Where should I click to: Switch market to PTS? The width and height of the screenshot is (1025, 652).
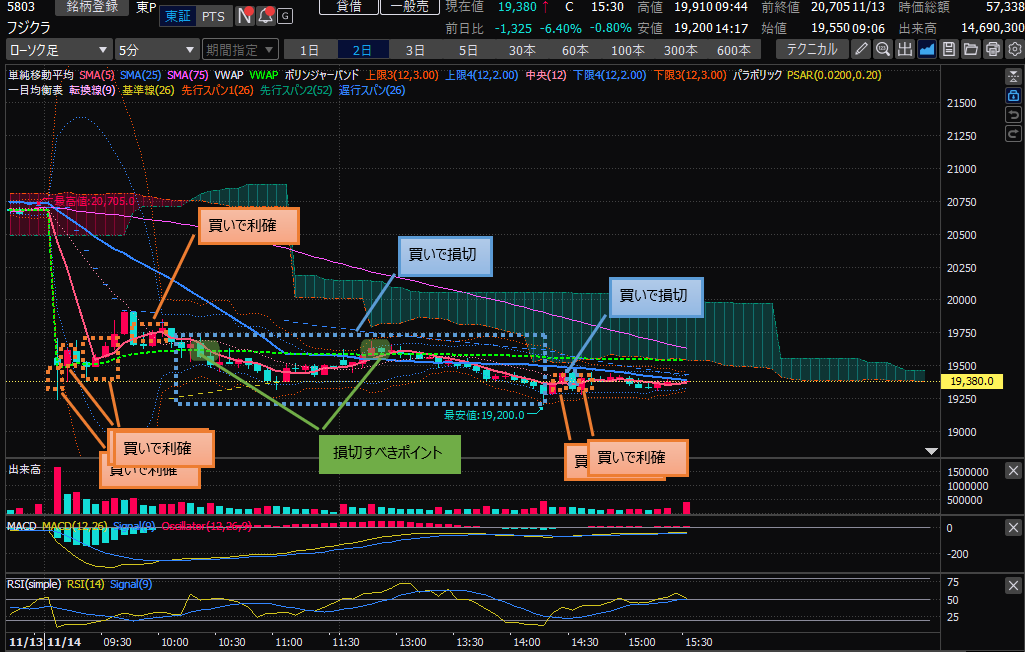point(212,16)
